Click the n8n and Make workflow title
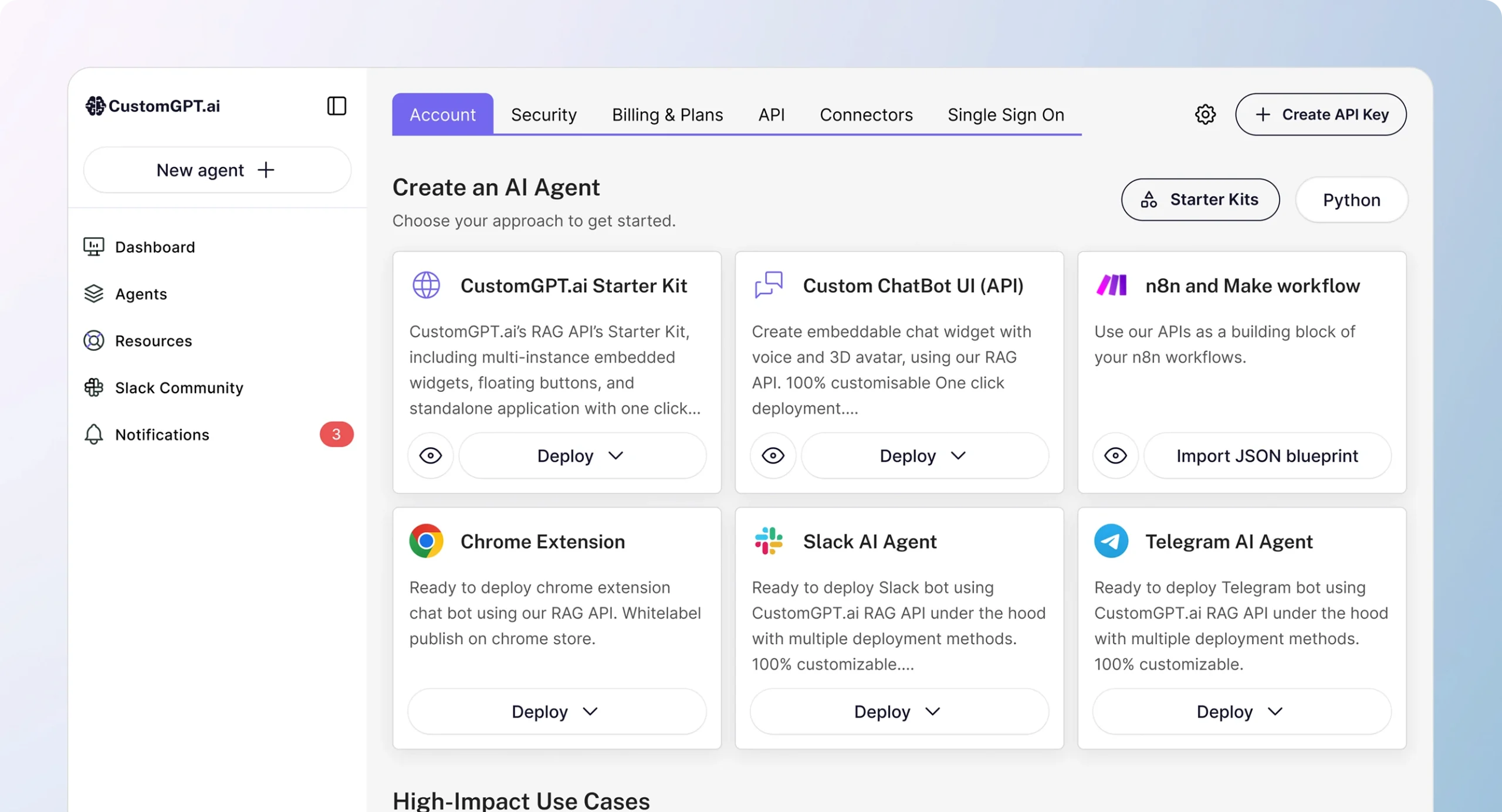The height and width of the screenshot is (812, 1502). (1253, 286)
